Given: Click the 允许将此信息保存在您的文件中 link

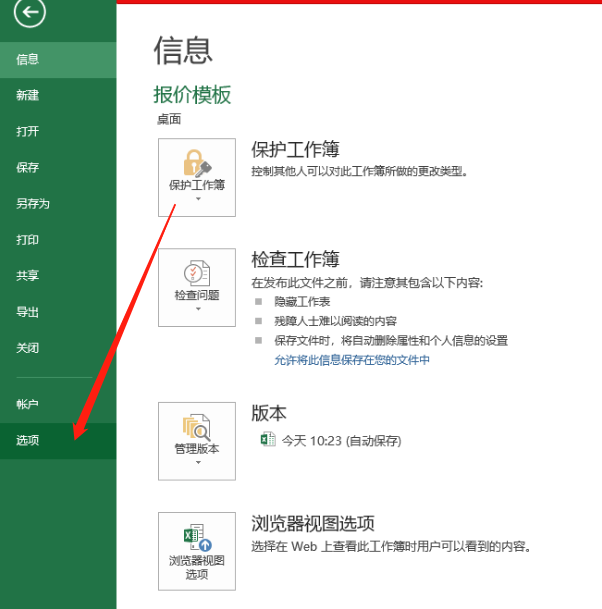Looking at the screenshot, I should pos(352,360).
